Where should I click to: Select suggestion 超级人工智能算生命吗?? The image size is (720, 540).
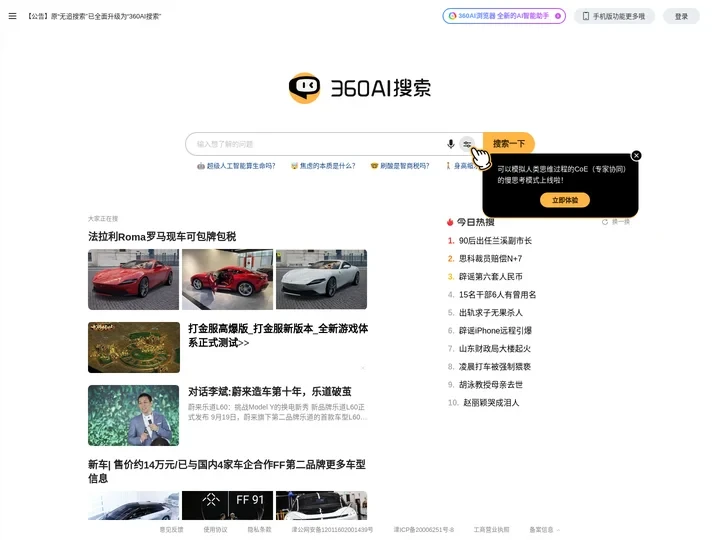236,166
